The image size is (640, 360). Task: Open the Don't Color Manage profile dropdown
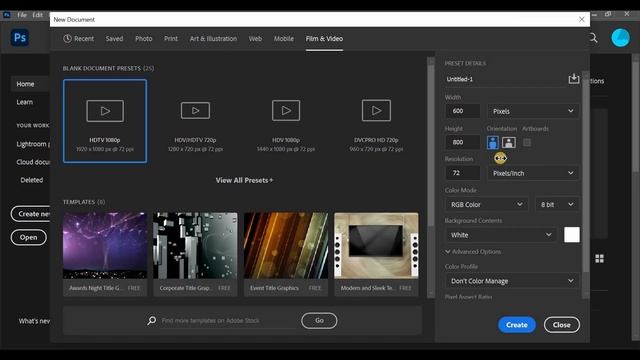pos(512,281)
